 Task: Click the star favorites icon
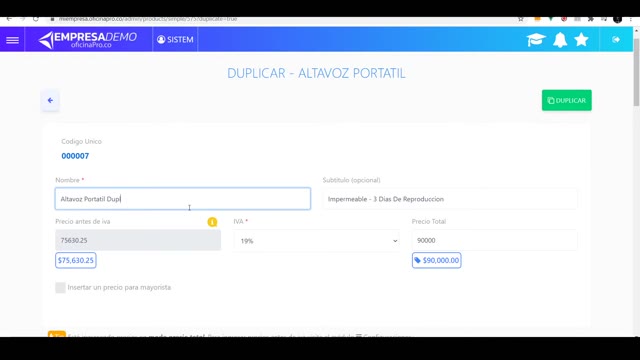581,40
